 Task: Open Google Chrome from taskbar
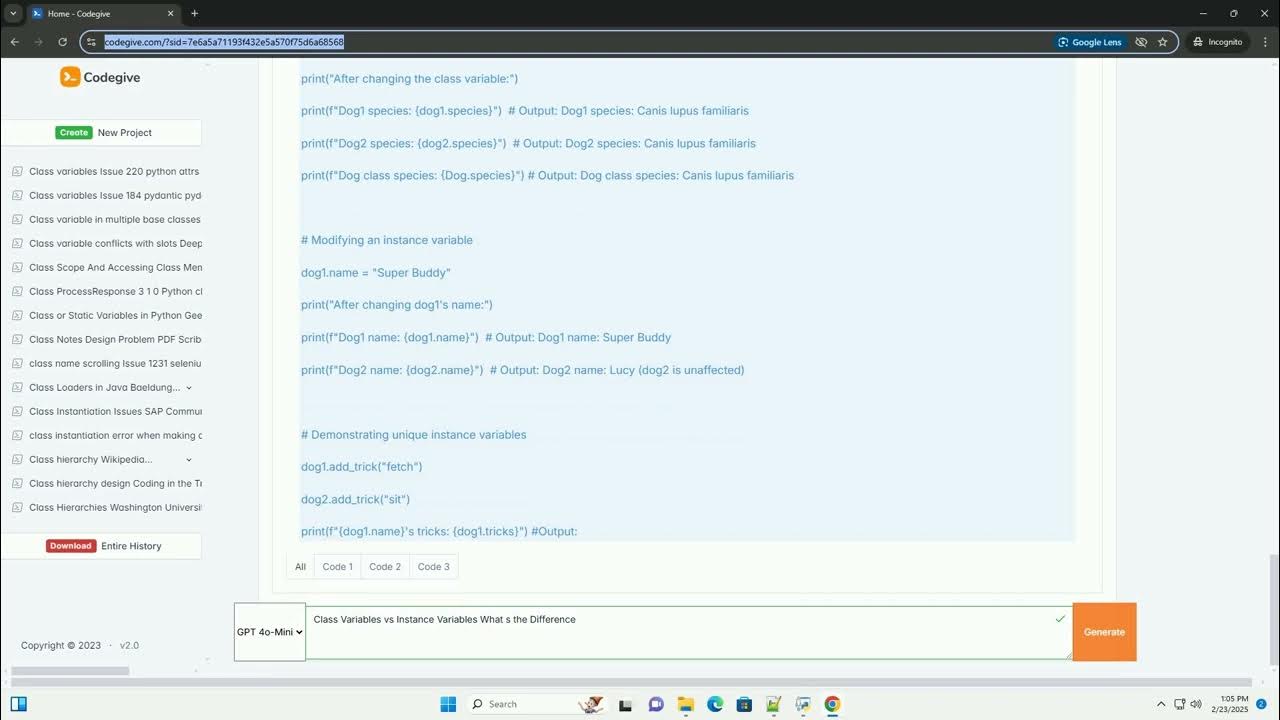point(832,704)
